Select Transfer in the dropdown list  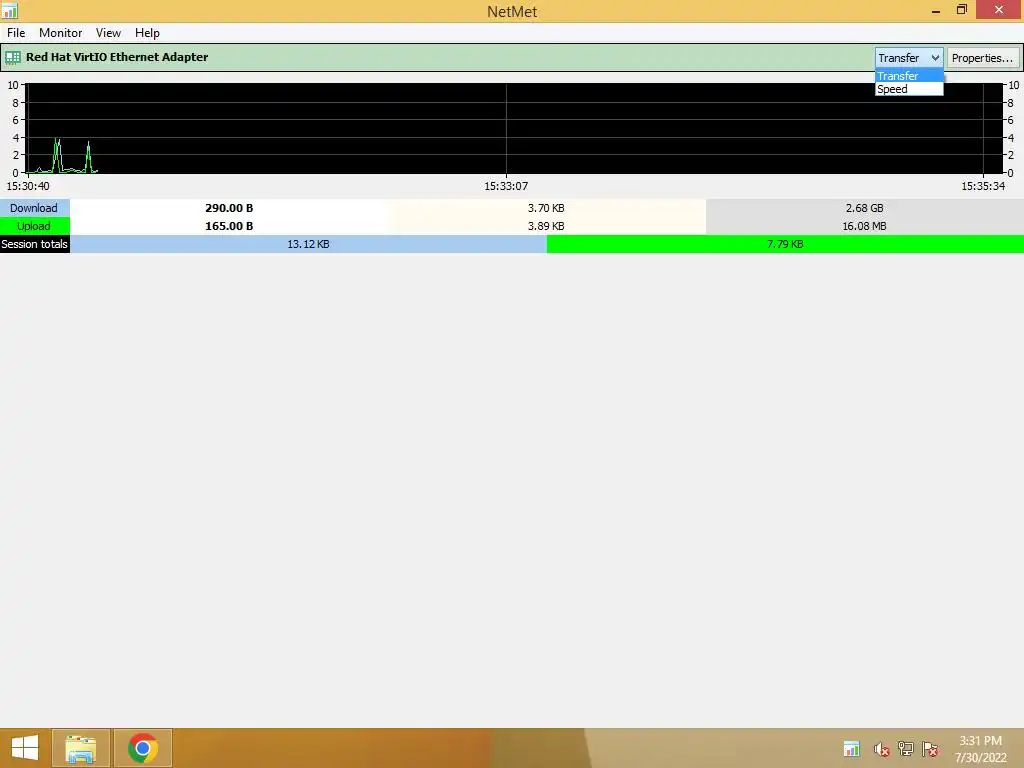click(x=909, y=76)
